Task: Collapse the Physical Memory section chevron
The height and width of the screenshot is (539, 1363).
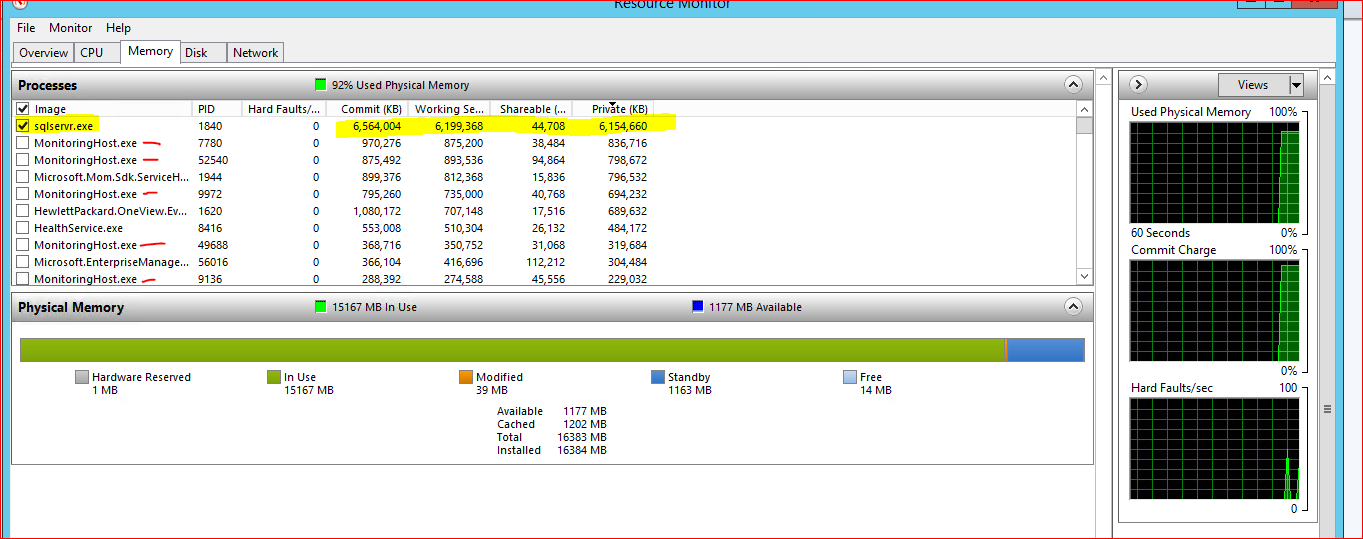Action: coord(1073,307)
